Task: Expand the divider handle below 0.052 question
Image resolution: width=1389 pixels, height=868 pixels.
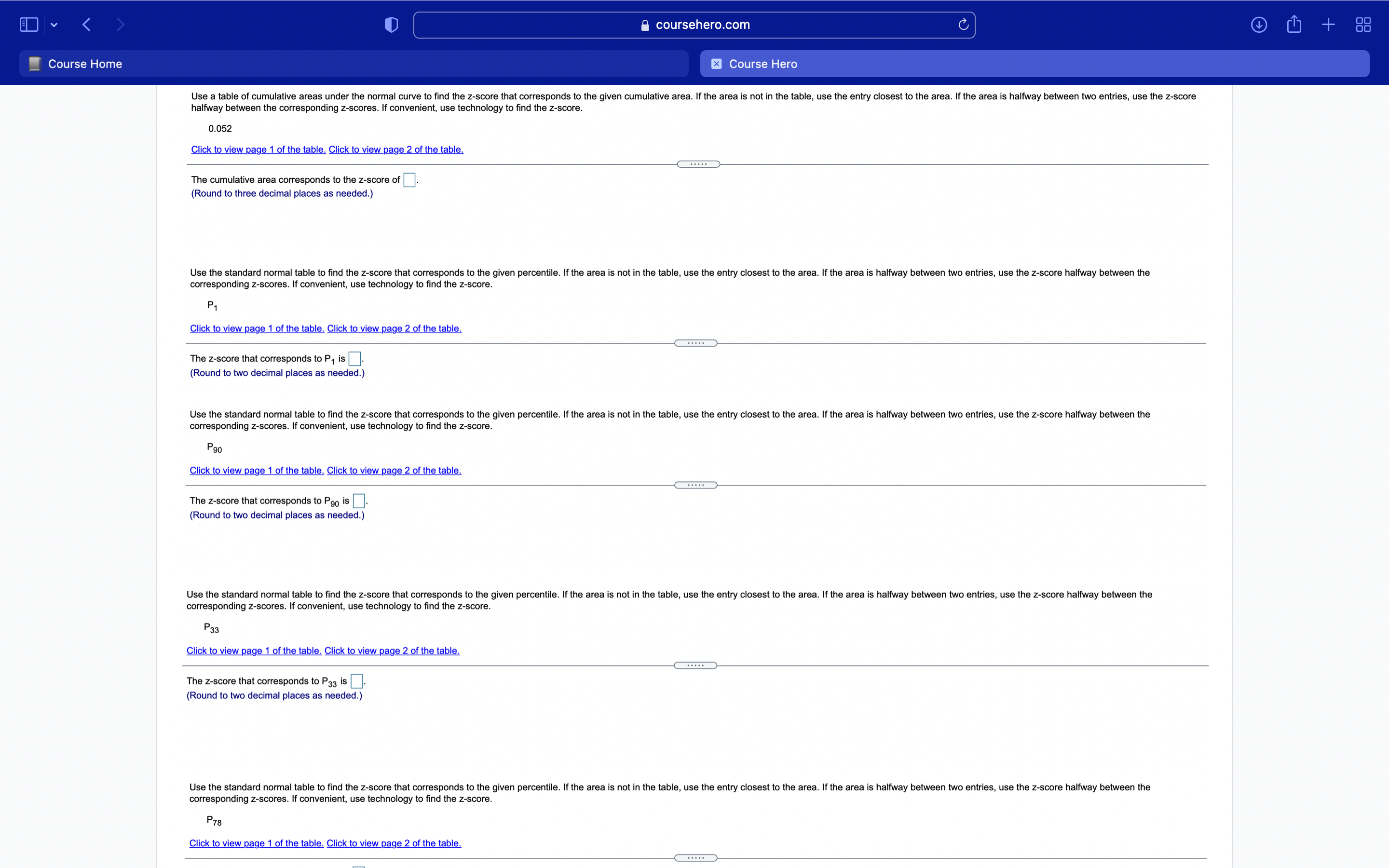Action: click(698, 164)
